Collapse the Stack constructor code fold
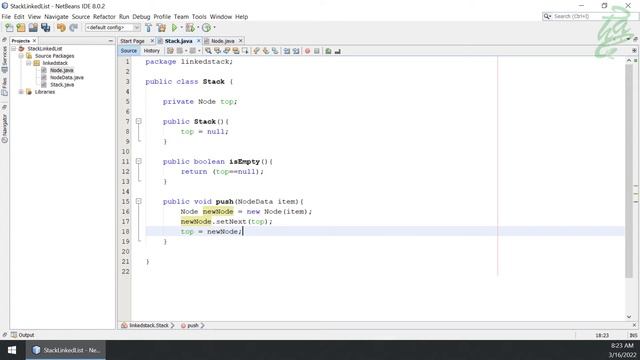Image resolution: width=640 pixels, height=360 pixels. [138, 121]
